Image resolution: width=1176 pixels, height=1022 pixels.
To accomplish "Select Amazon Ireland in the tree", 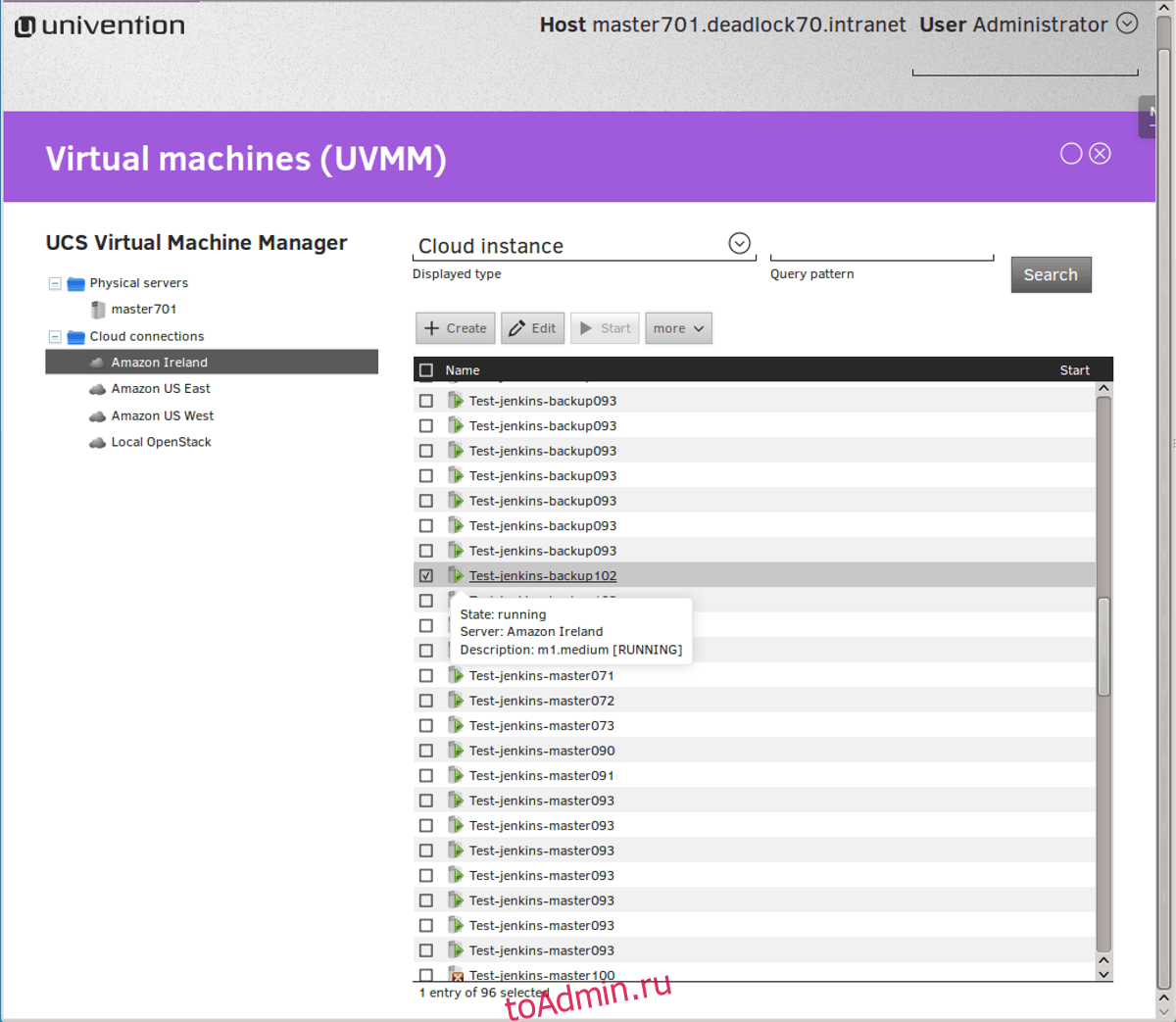I will point(159,363).
